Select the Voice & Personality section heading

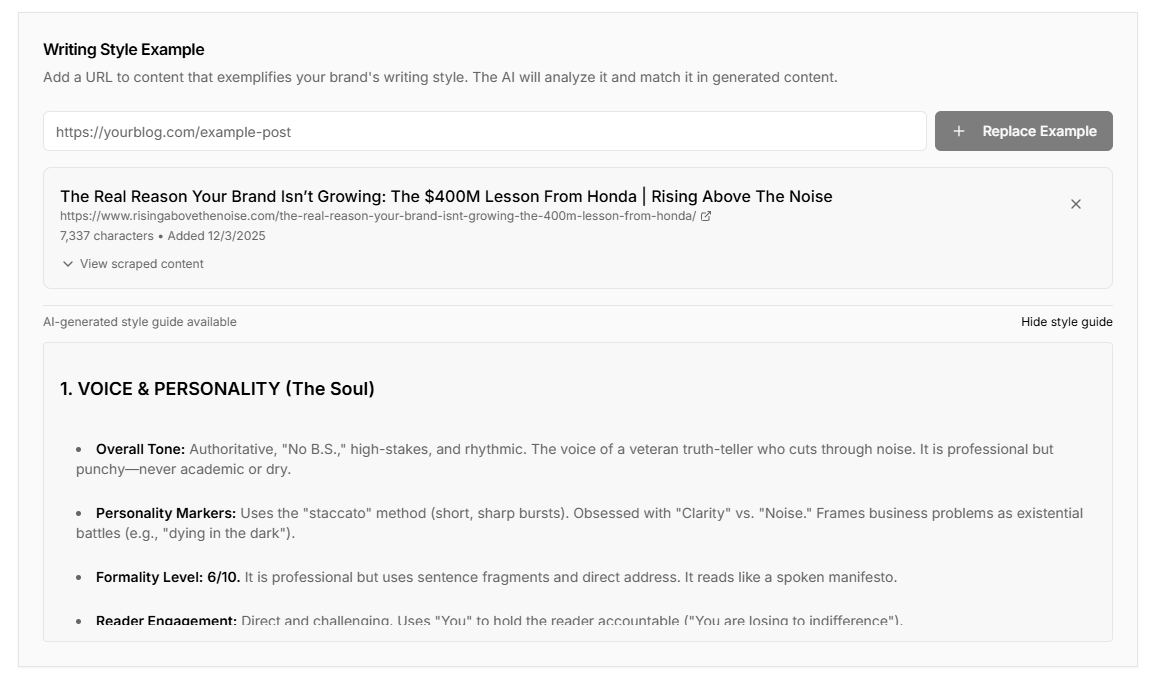click(217, 389)
